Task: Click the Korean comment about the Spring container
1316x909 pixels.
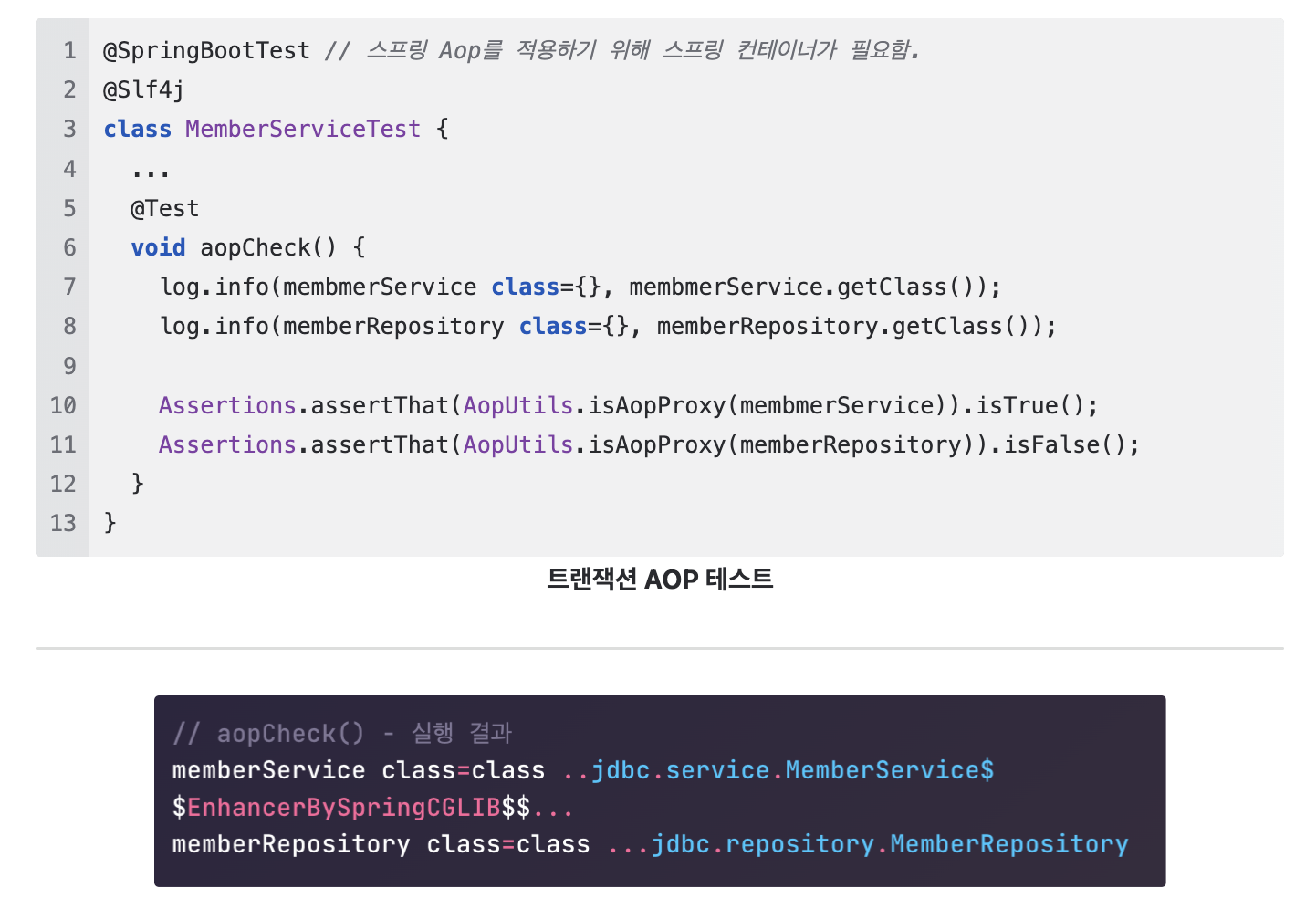Action: (x=622, y=50)
